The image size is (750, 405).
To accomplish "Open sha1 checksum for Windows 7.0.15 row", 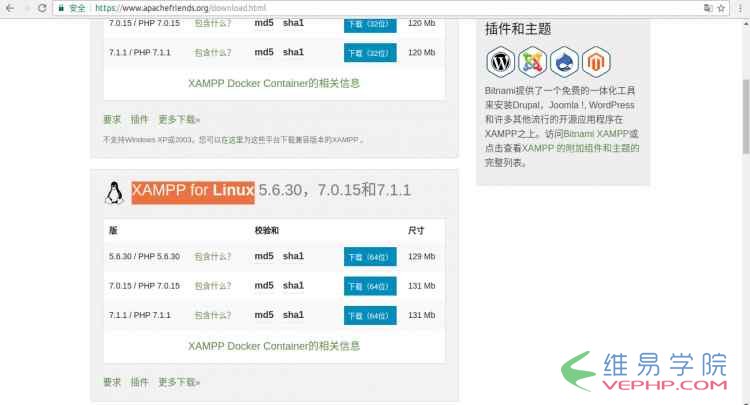I will [293, 23].
